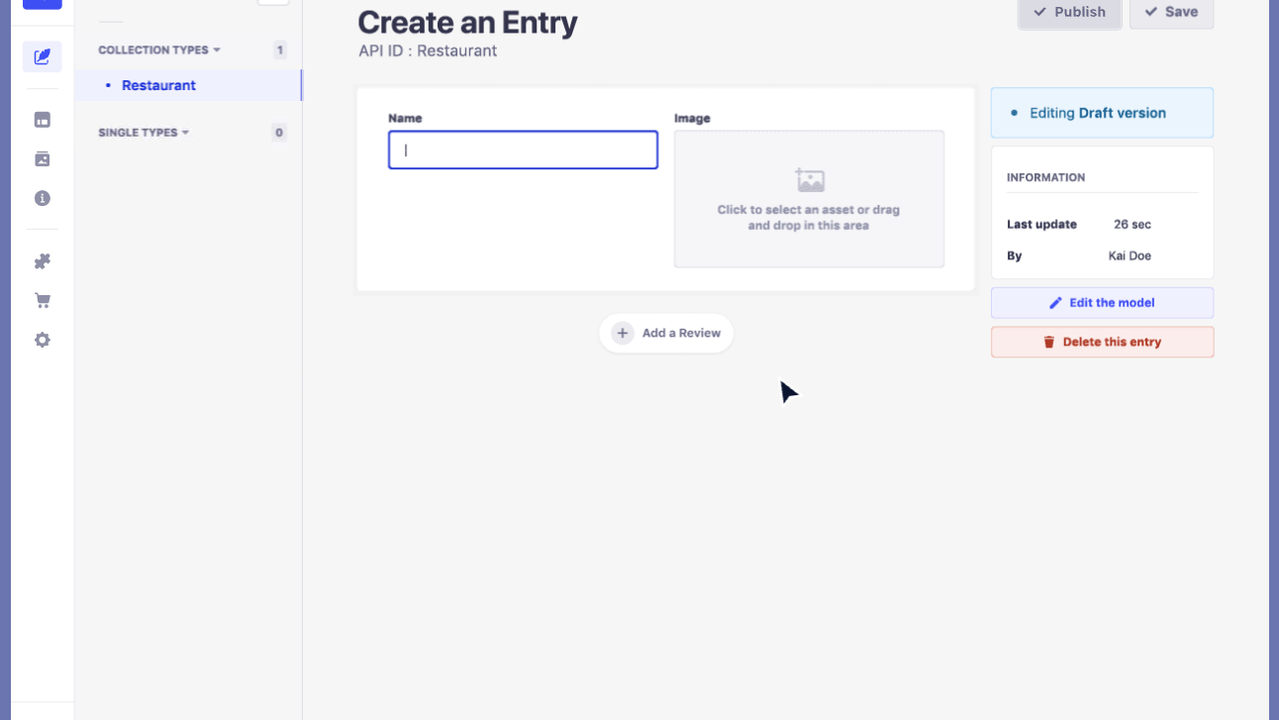Open the Marketplace shopping cart icon
The image size is (1279, 720).
[x=42, y=300]
